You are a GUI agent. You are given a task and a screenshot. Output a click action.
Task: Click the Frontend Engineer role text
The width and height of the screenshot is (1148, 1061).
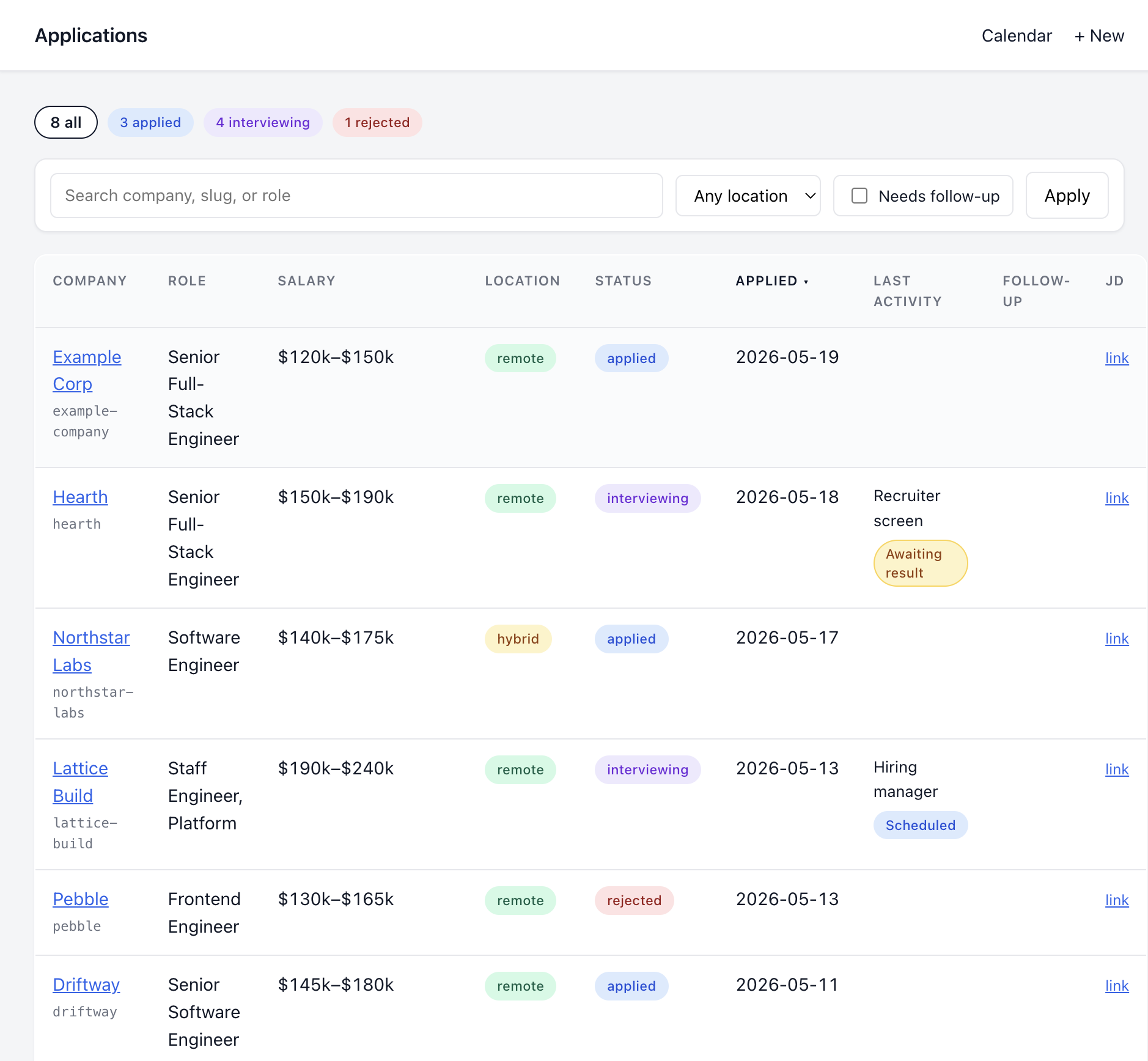click(204, 912)
